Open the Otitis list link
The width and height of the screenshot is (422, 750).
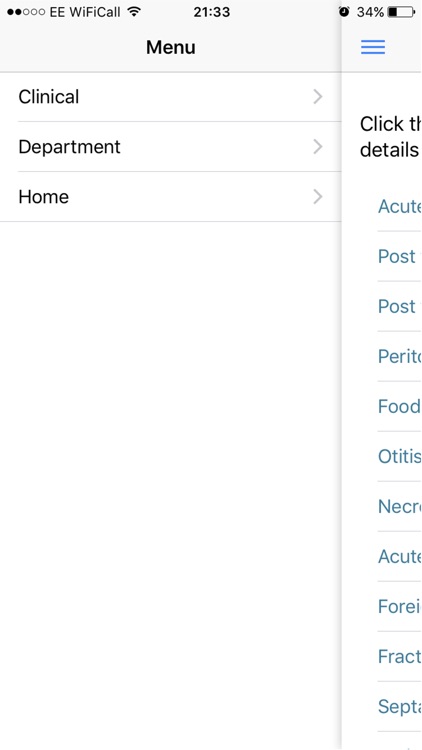click(400, 456)
